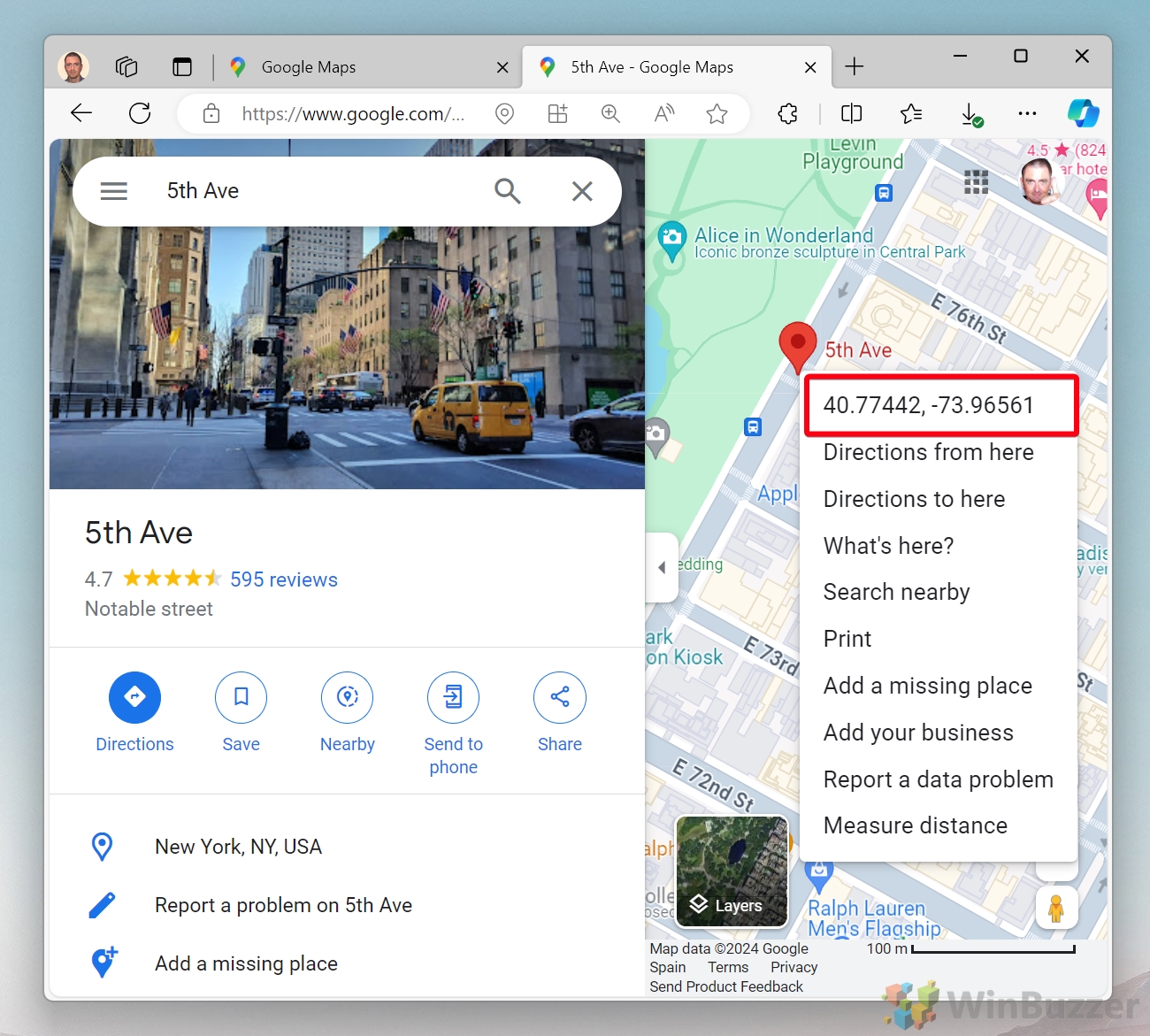Close the 5th Ave - Google Maps tab

(x=810, y=67)
